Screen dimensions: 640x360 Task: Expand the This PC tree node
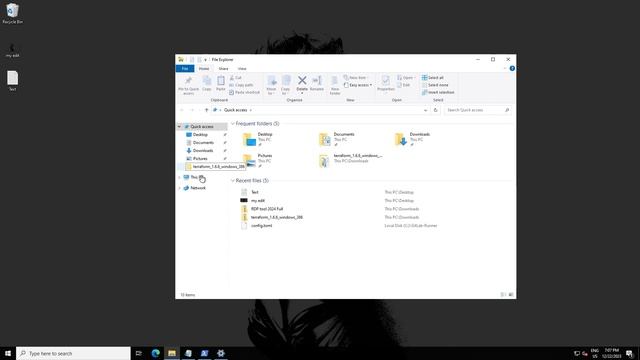[179, 177]
